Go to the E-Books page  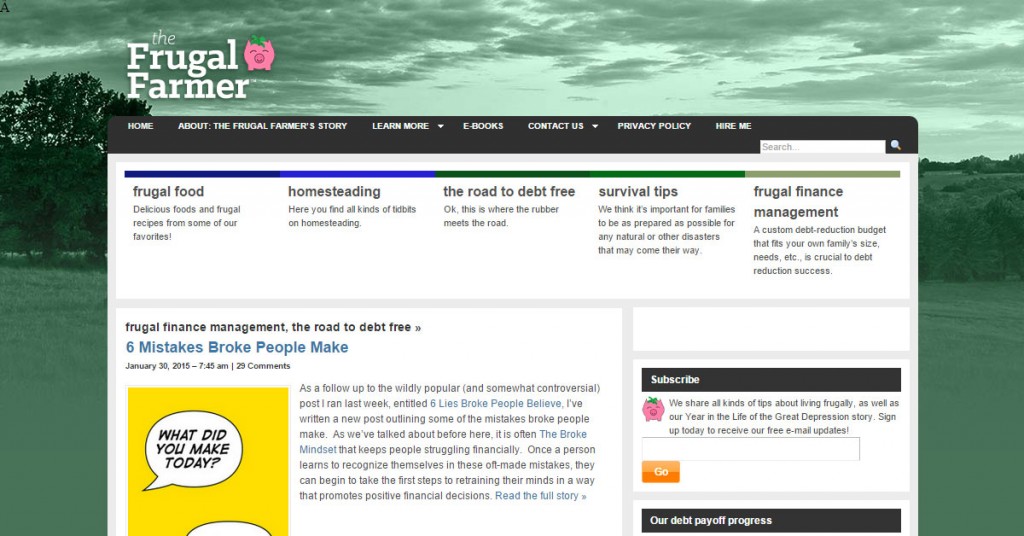483,126
